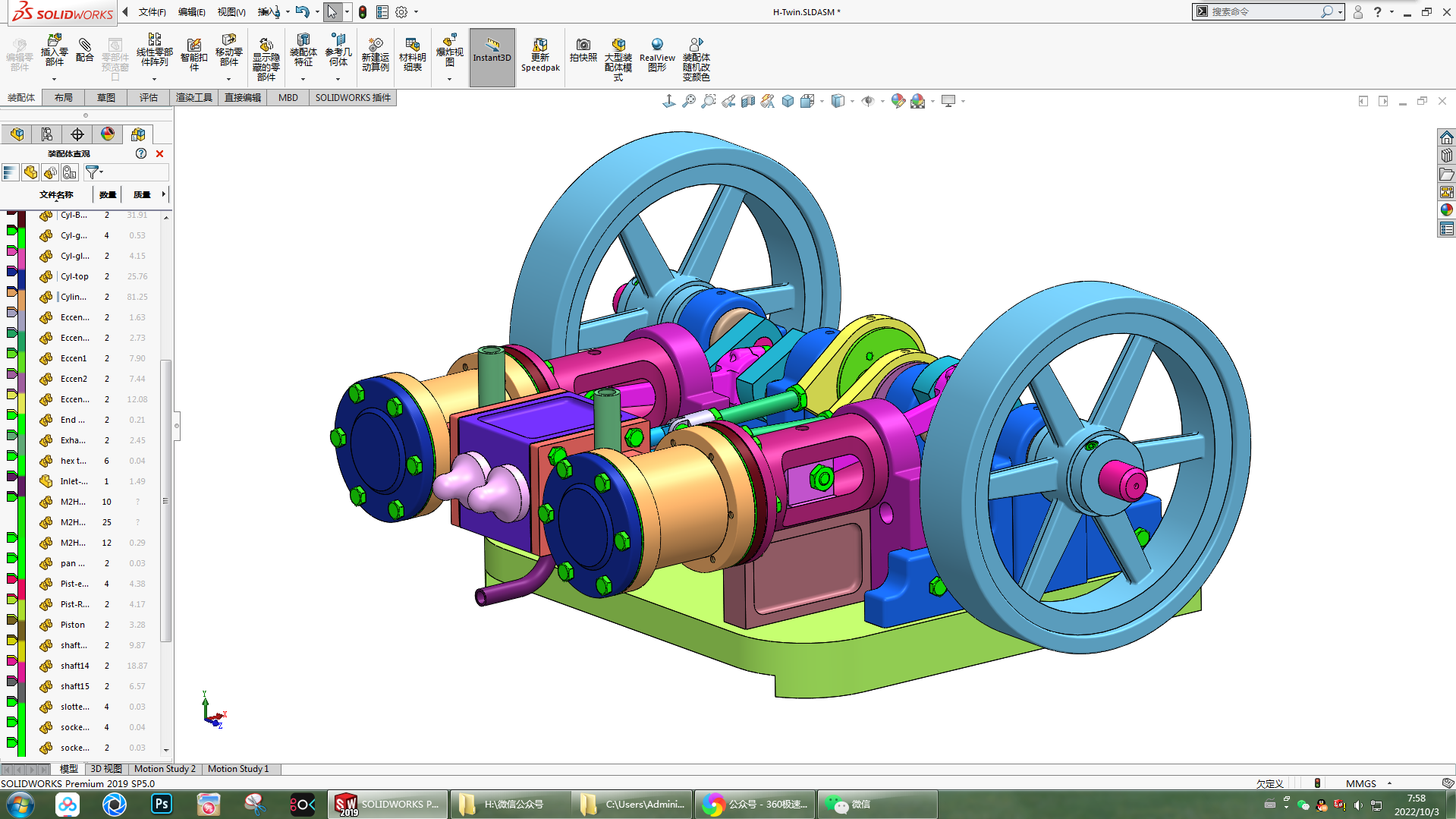Viewport: 1456px width, 819px height.
Task: Open 微信 window in the taskbar
Action: tap(878, 805)
